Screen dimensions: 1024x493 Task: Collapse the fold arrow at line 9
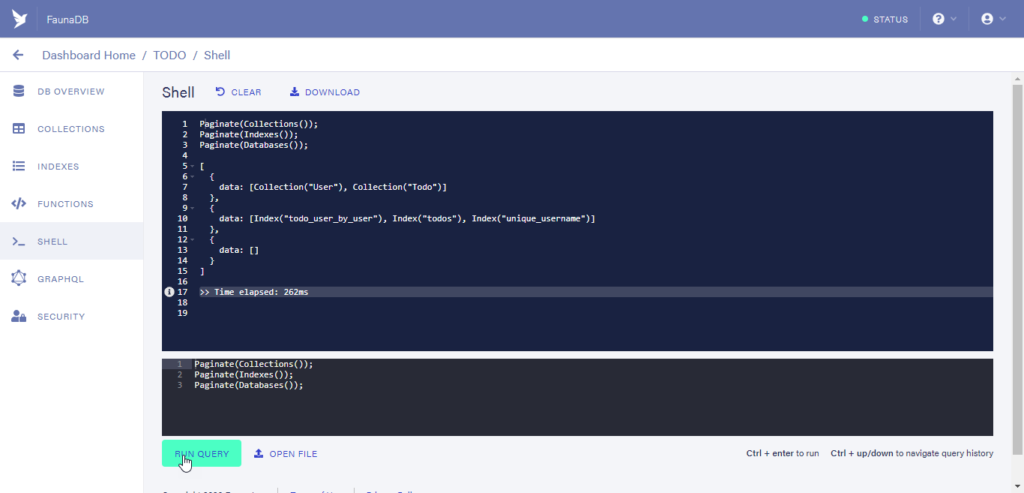[193, 208]
